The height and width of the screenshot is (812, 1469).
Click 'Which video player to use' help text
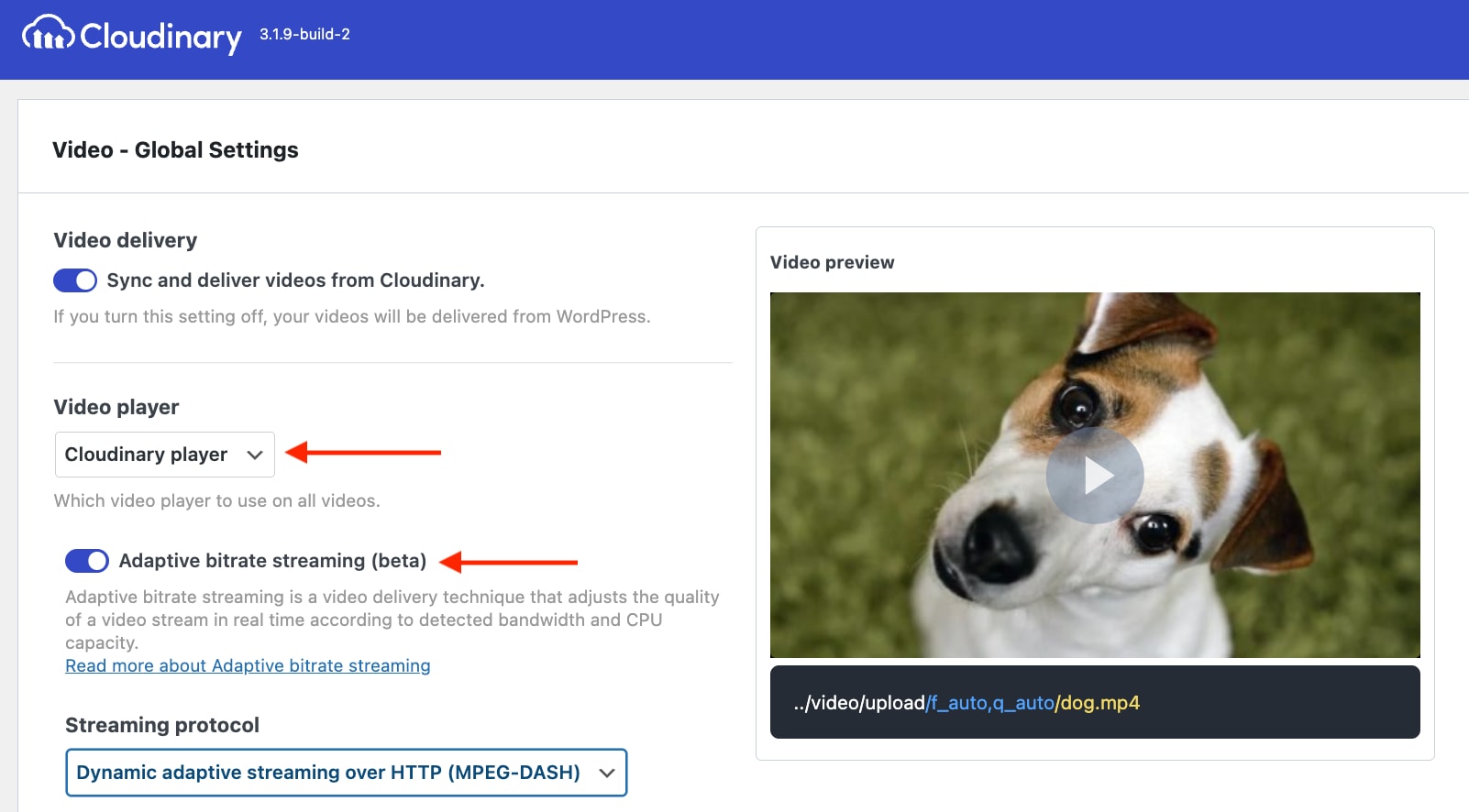tap(217, 500)
